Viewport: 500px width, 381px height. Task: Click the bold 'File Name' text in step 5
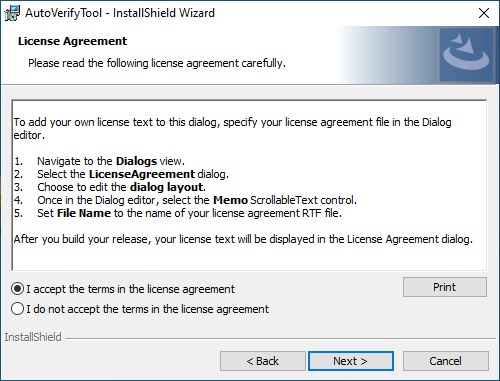(84, 213)
